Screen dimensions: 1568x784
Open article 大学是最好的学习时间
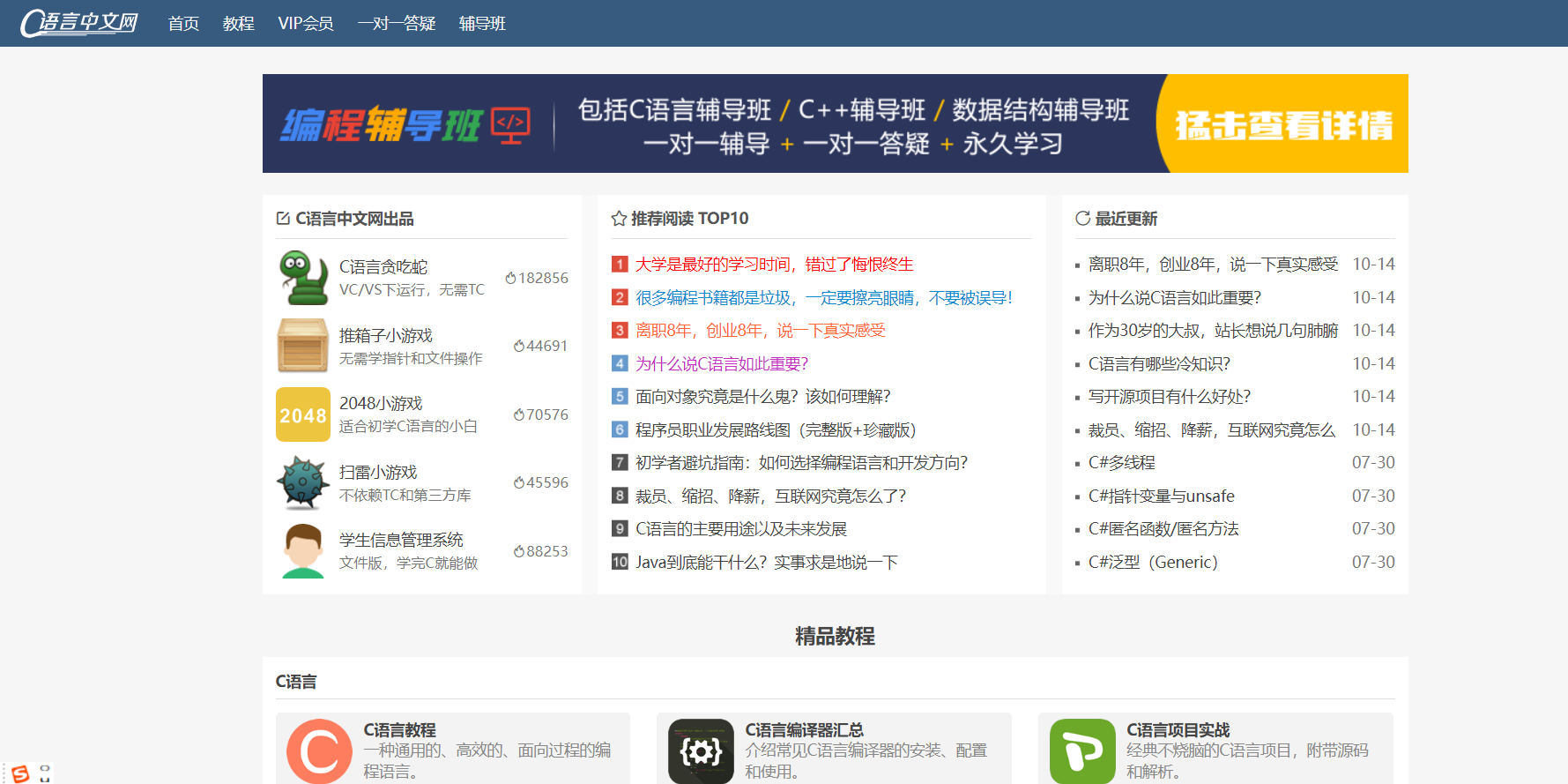point(774,265)
